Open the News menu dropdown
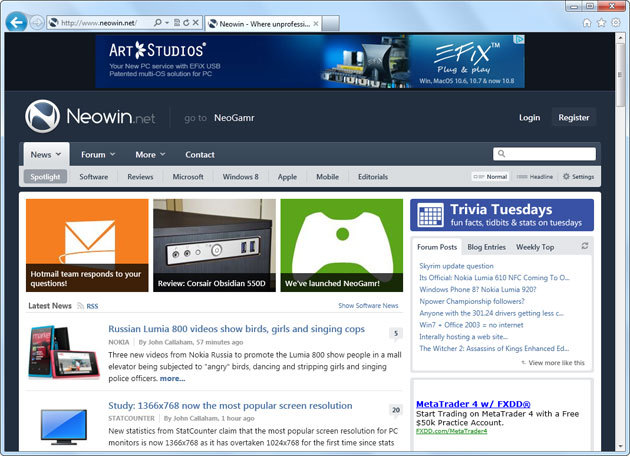 (x=46, y=154)
